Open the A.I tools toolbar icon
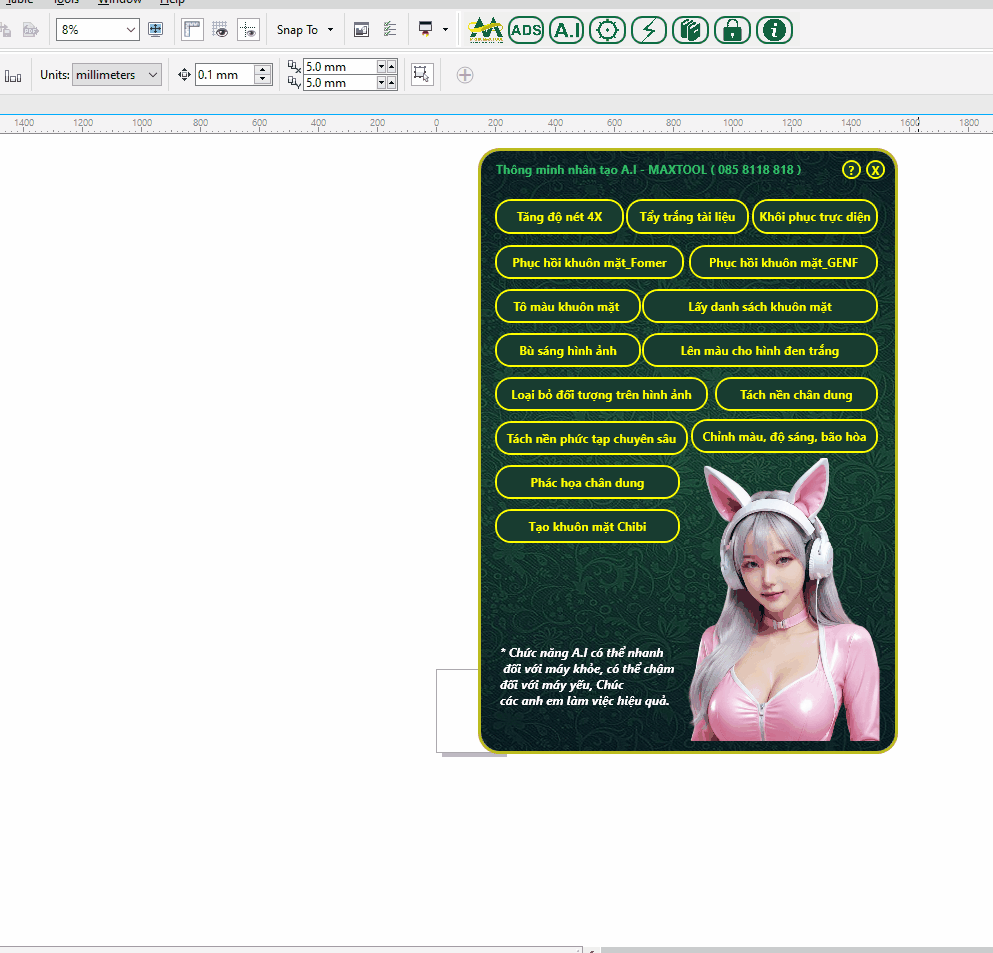 pyautogui.click(x=567, y=30)
